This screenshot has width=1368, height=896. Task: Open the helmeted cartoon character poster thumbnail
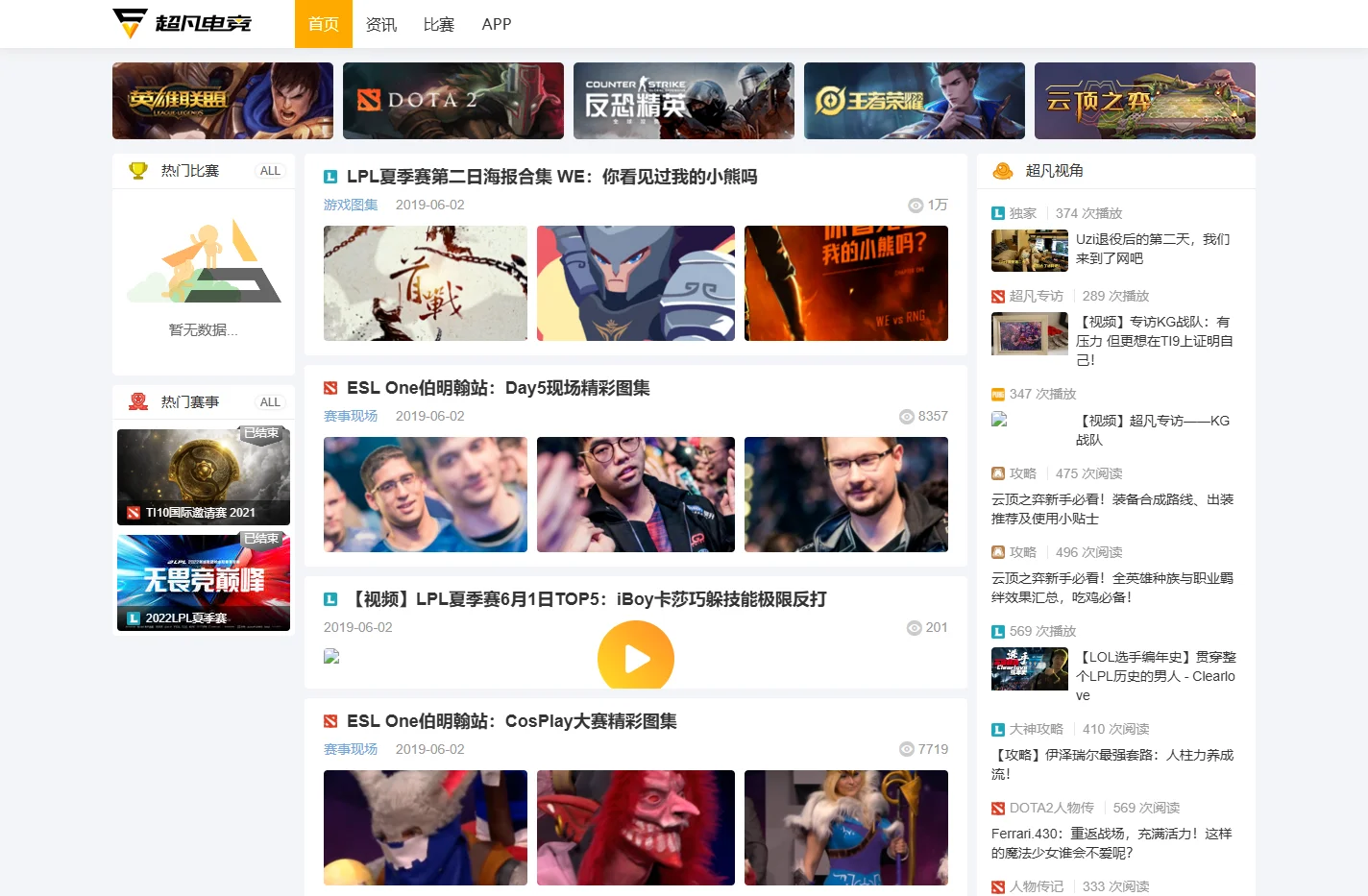coord(636,283)
